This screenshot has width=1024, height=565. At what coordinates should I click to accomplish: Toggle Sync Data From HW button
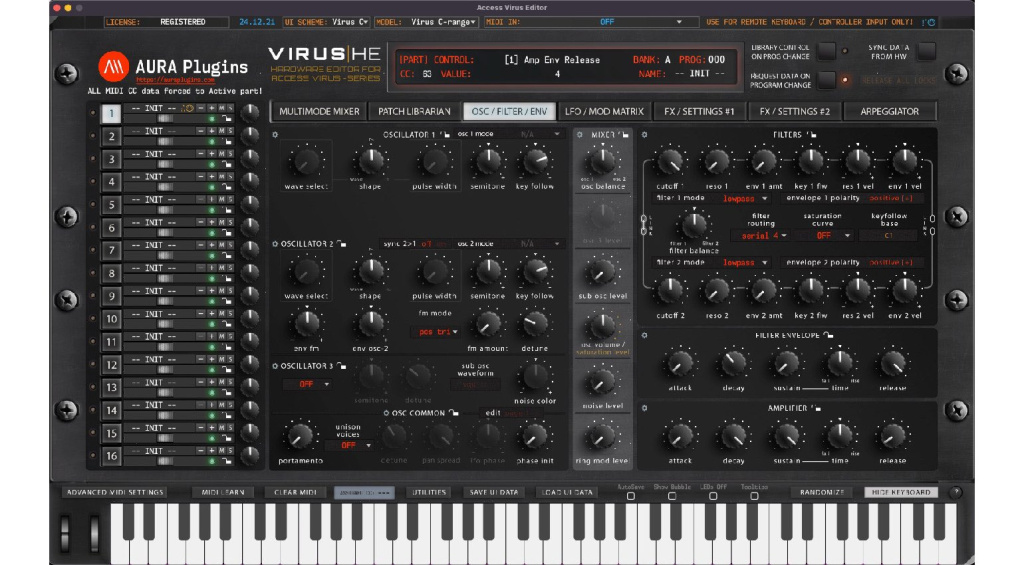926,51
